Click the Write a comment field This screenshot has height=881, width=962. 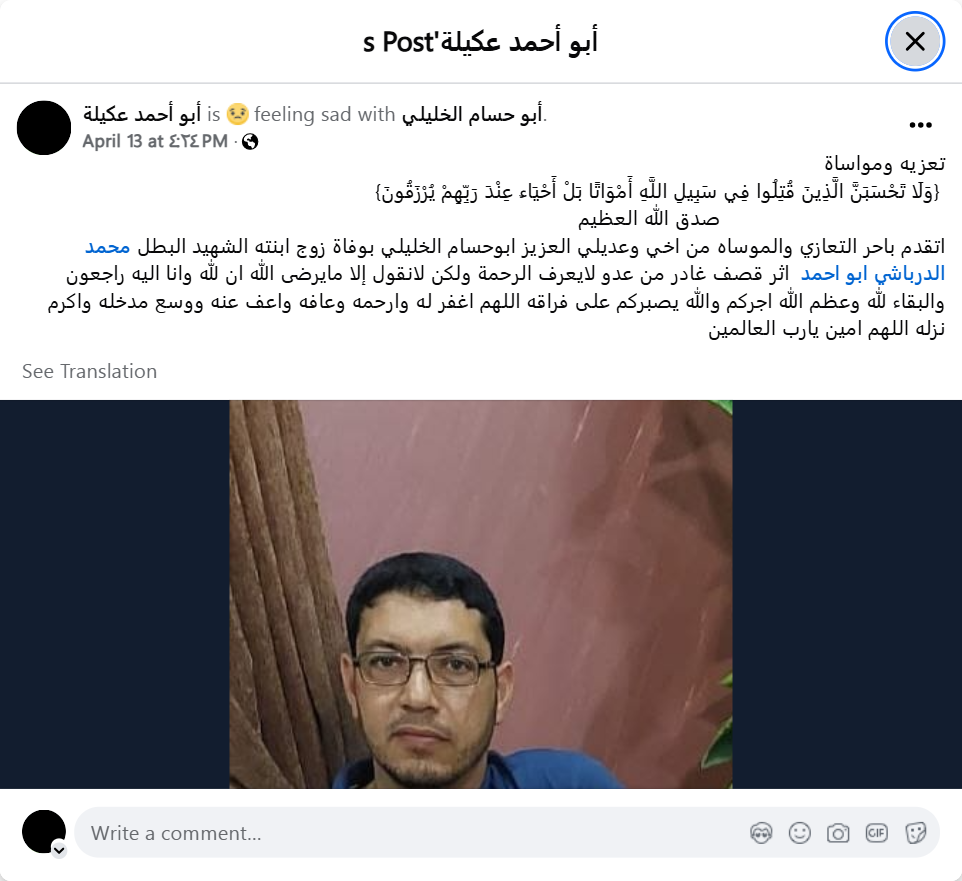[507, 833]
